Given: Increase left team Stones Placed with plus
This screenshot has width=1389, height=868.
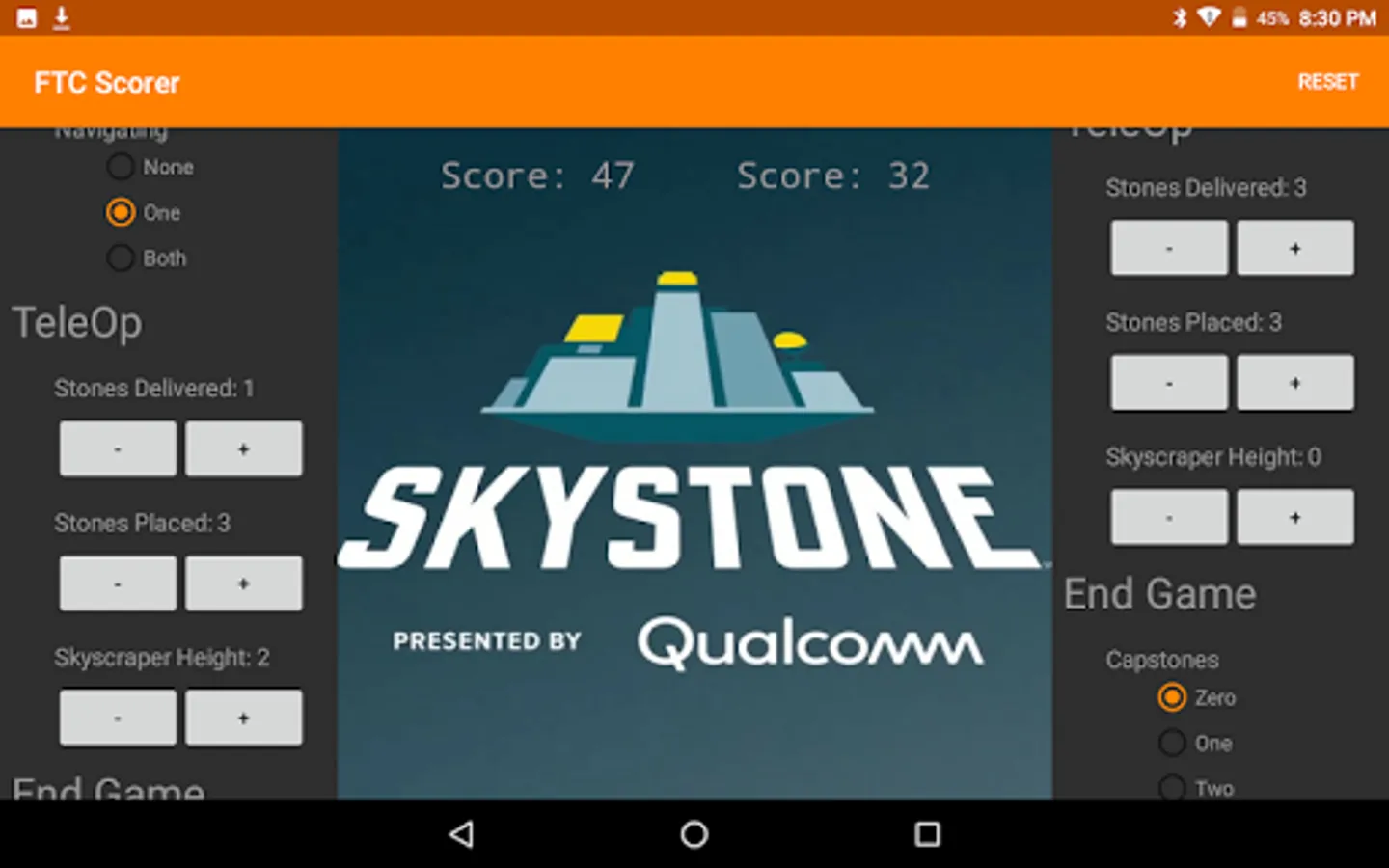Looking at the screenshot, I should (243, 583).
